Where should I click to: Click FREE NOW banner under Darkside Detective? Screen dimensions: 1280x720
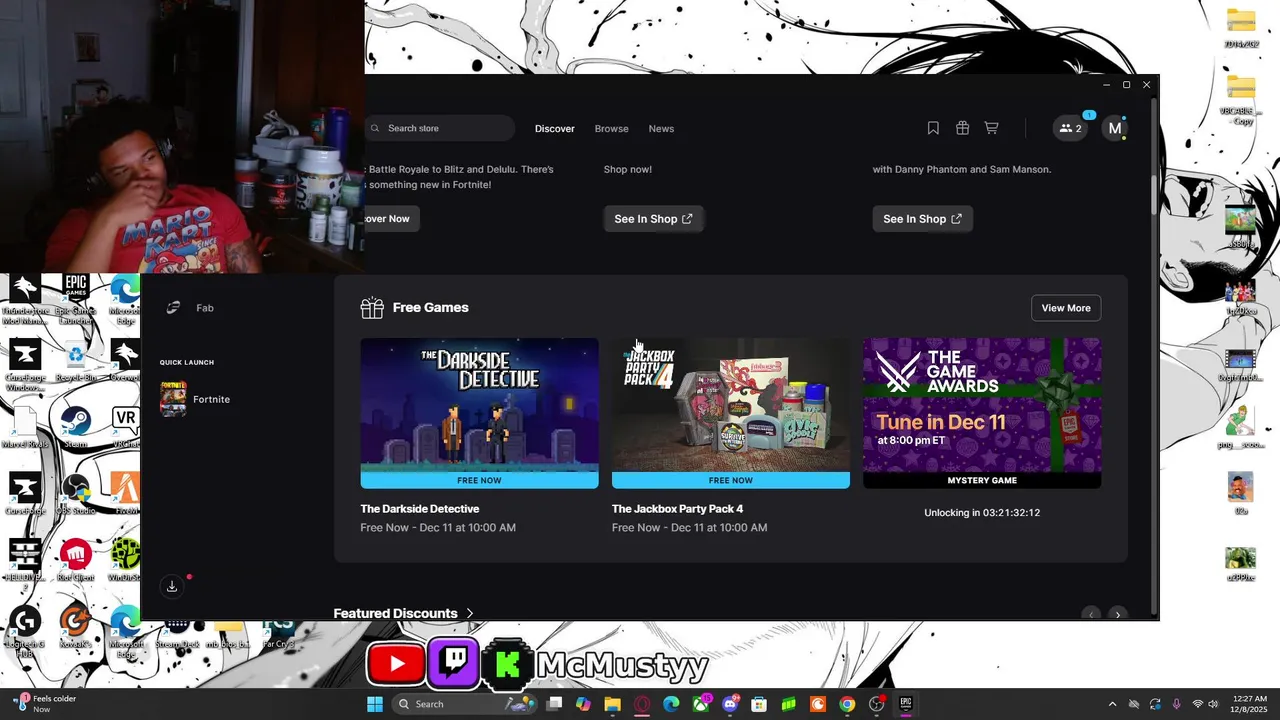(x=480, y=480)
